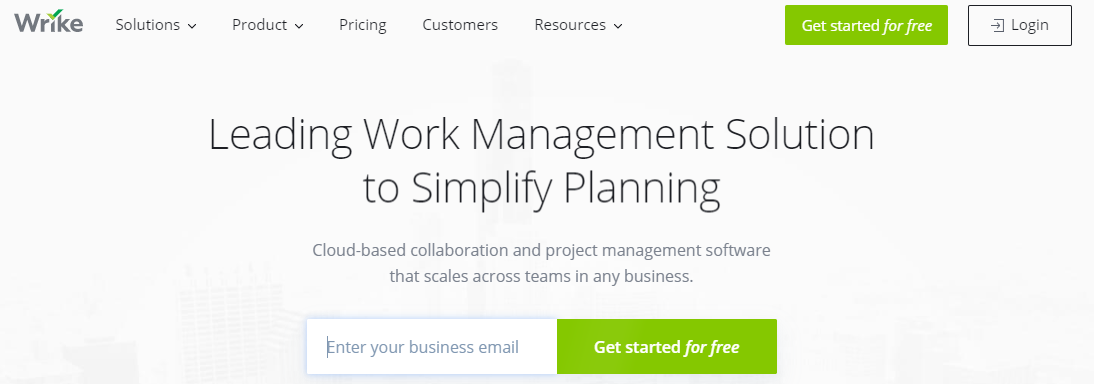
Task: Click 'that scales across teams' subtitle line
Action: (x=541, y=276)
